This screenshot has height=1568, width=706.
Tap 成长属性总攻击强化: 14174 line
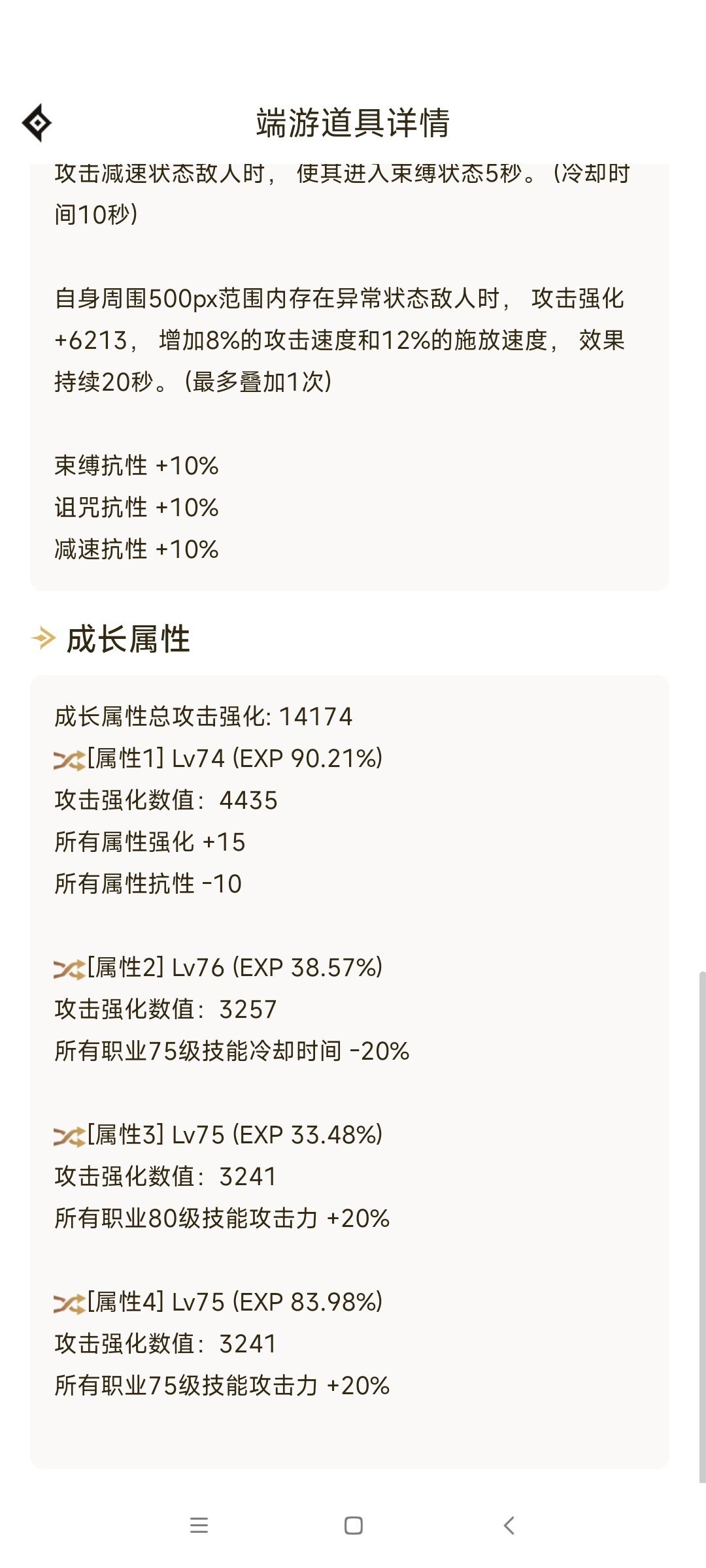[x=203, y=717]
